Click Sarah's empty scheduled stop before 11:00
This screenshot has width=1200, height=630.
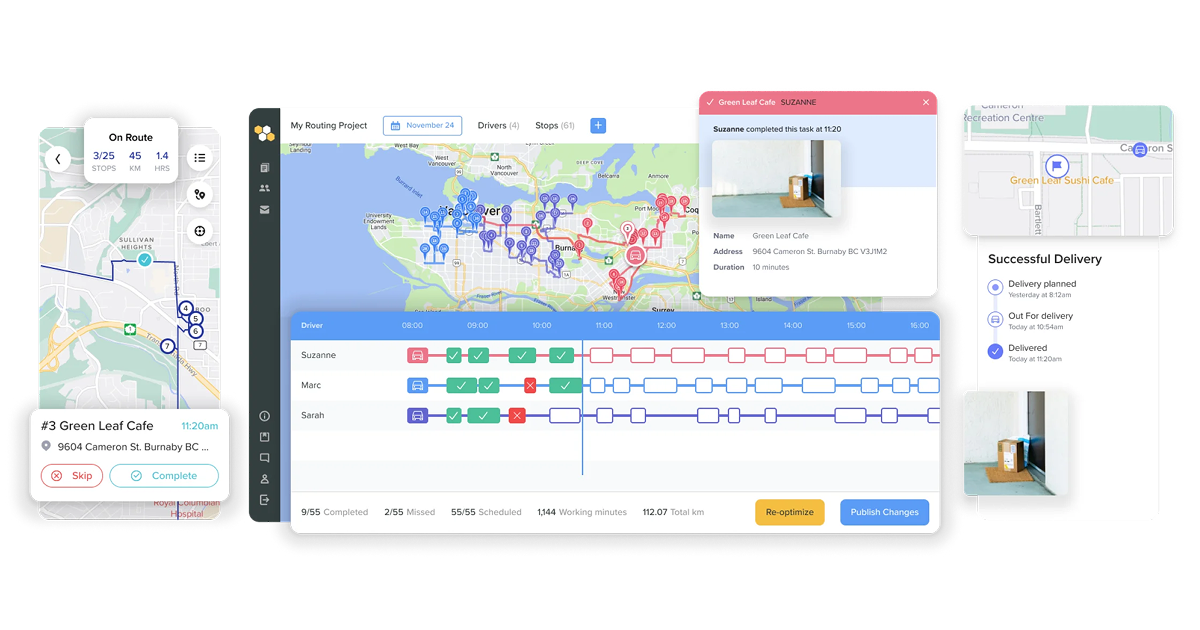click(565, 415)
